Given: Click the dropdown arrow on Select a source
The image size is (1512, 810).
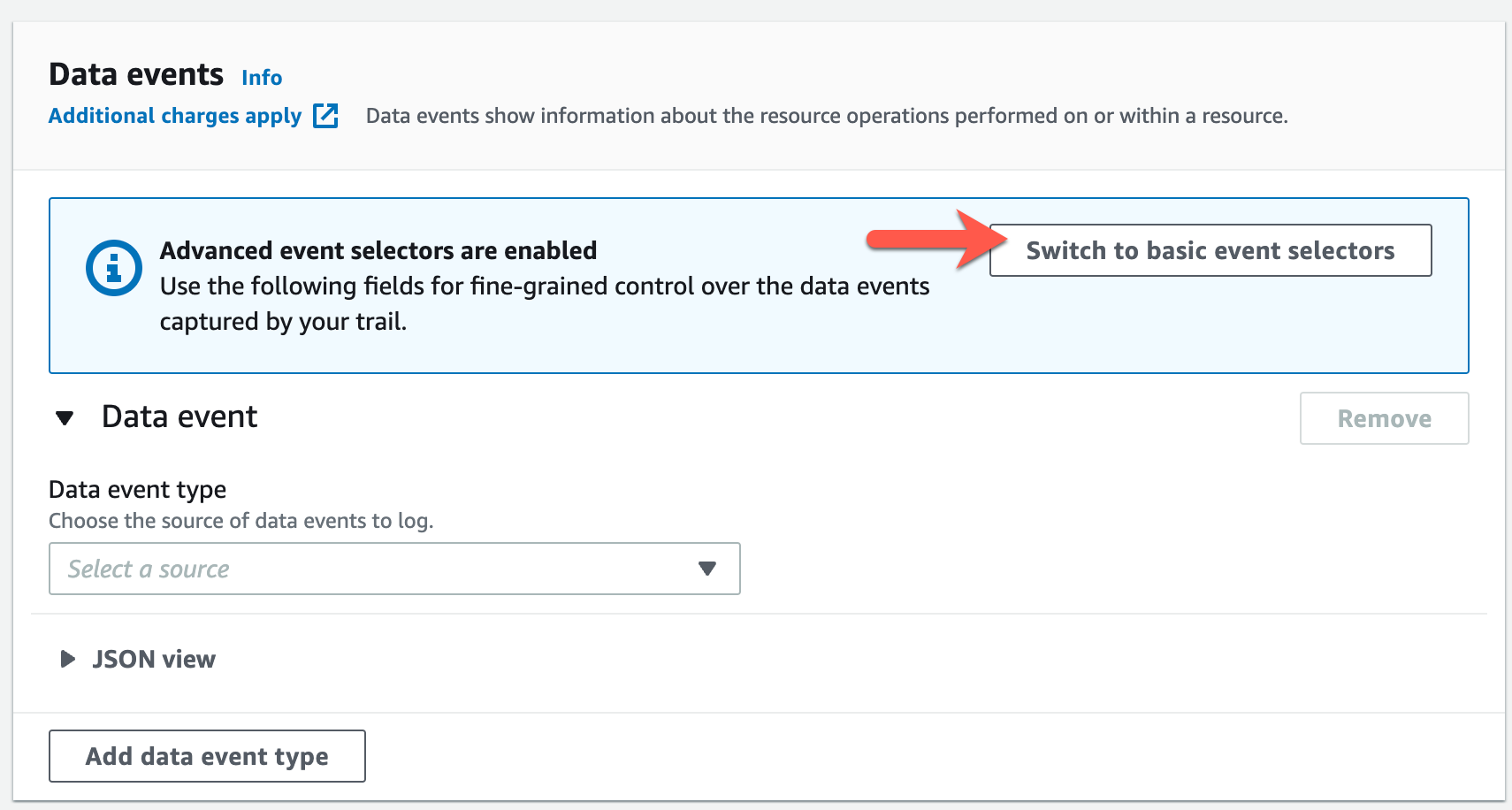Looking at the screenshot, I should click(706, 569).
